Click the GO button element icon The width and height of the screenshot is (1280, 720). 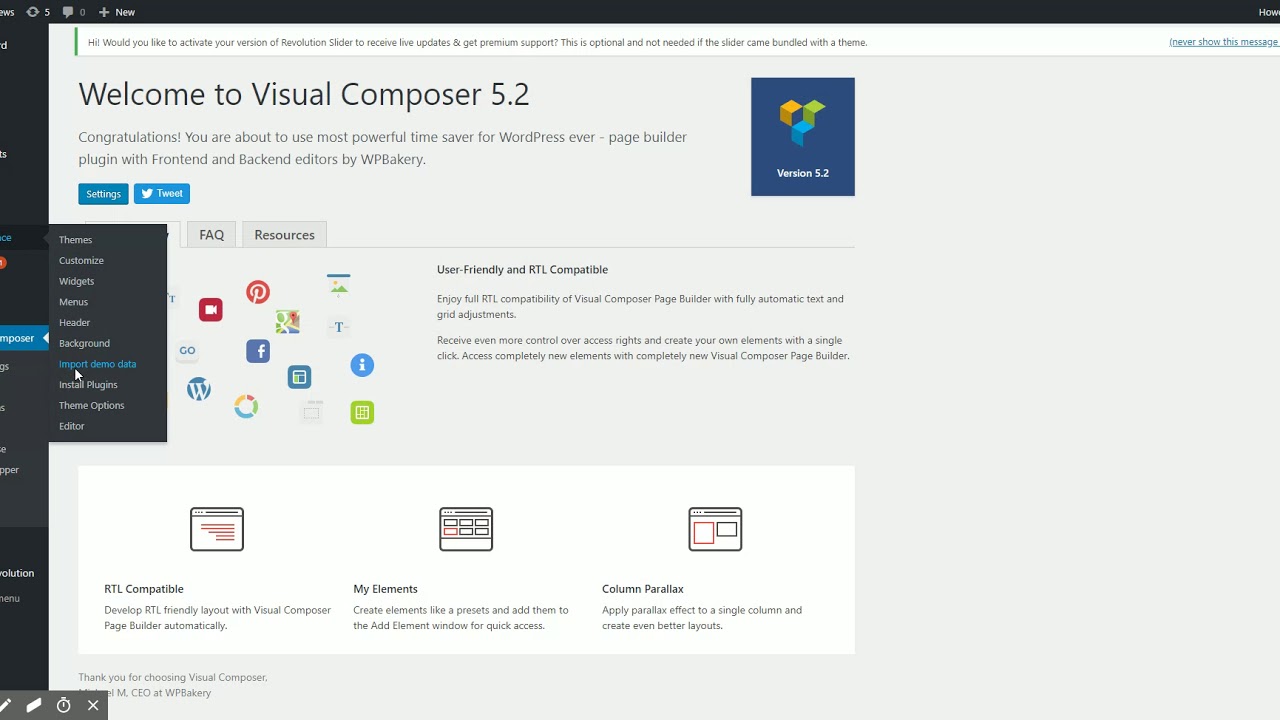click(x=187, y=350)
